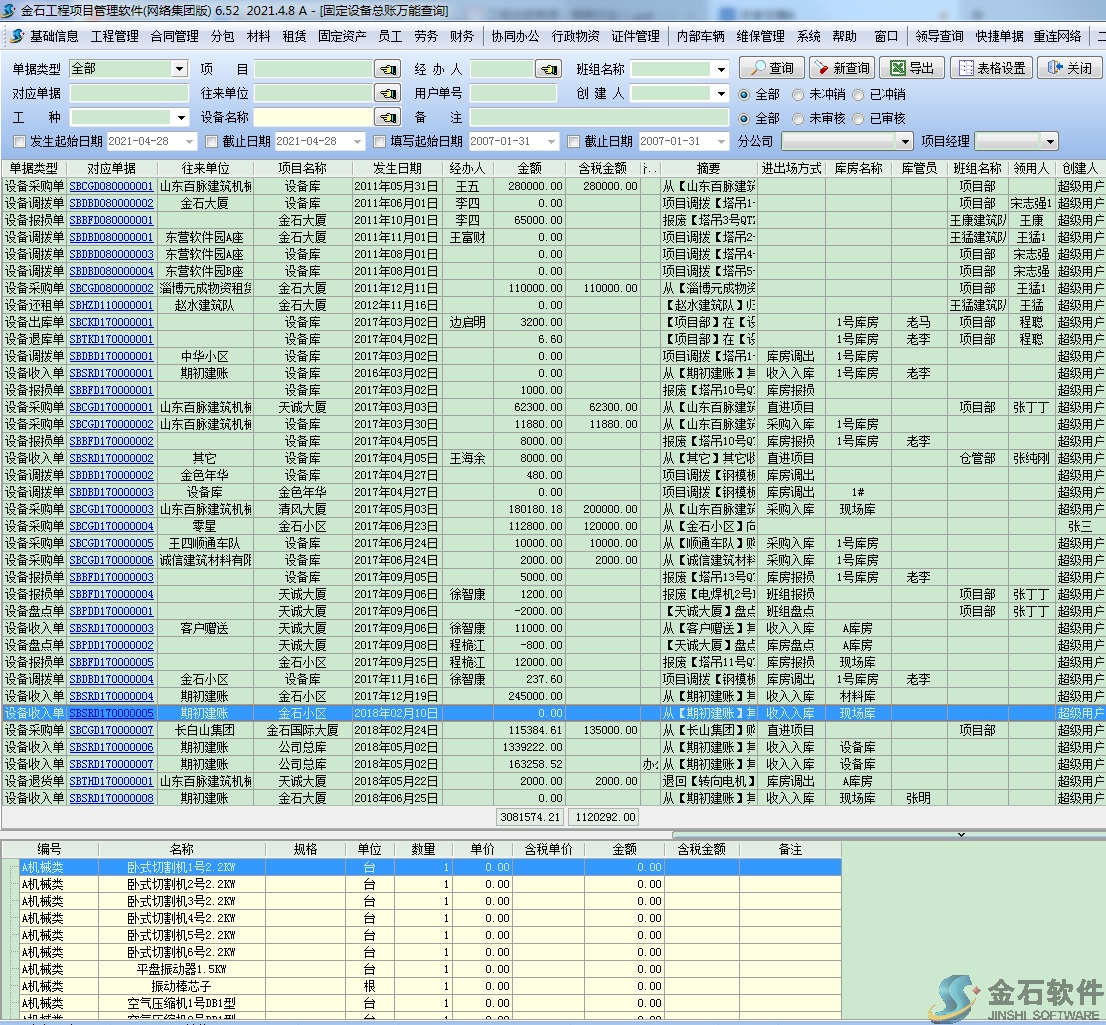
Task: Select the 已审核 radio button
Action: (x=856, y=118)
